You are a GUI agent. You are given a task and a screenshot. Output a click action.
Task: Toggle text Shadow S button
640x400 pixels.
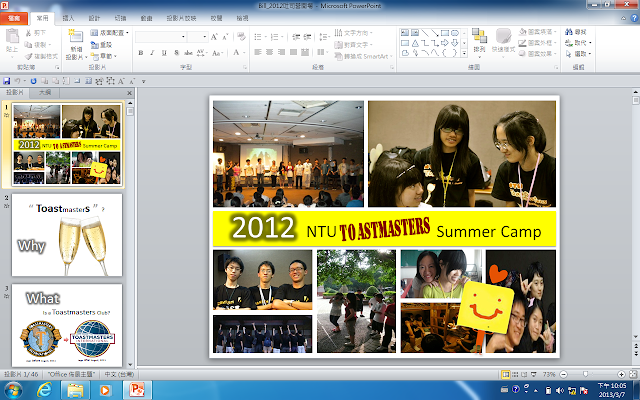pyautogui.click(x=176, y=53)
